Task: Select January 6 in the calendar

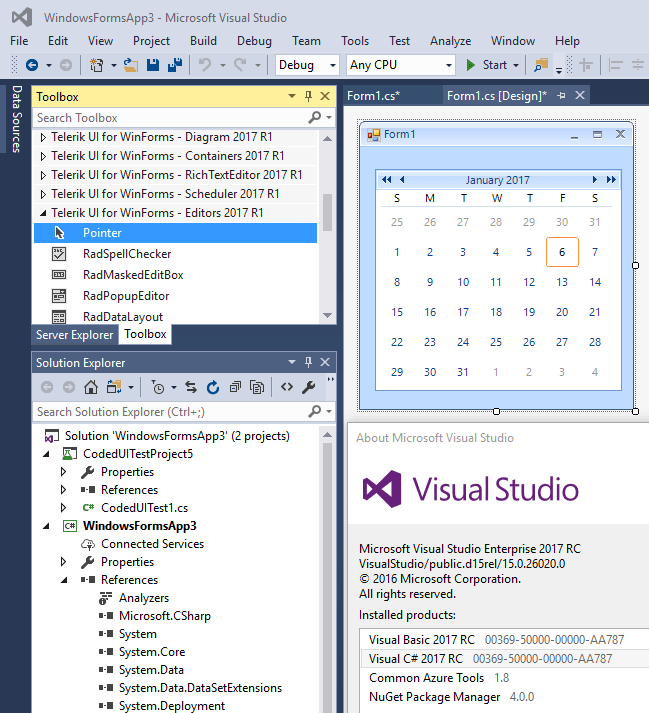Action: [562, 252]
